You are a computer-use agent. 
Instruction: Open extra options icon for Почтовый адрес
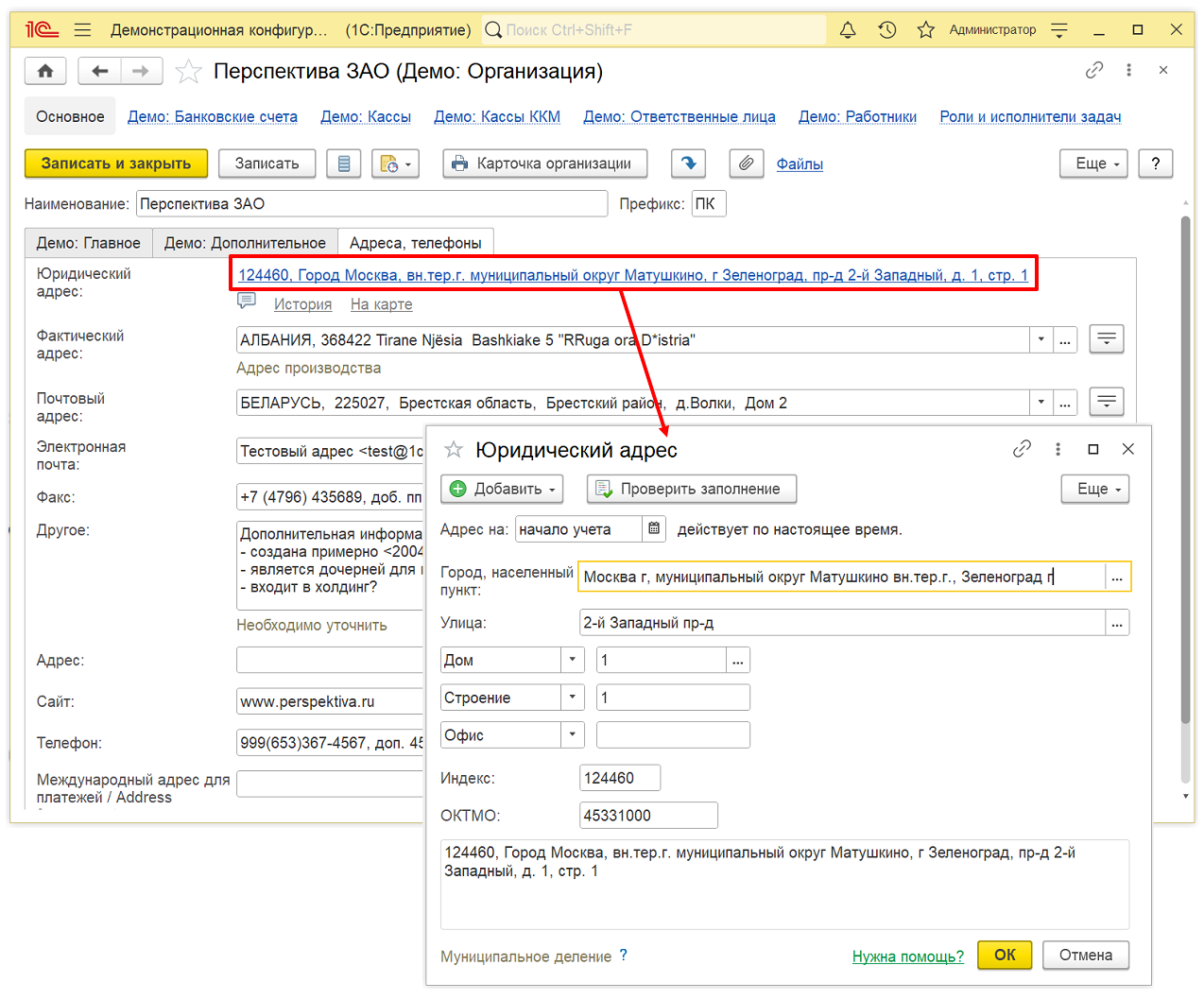click(1107, 402)
